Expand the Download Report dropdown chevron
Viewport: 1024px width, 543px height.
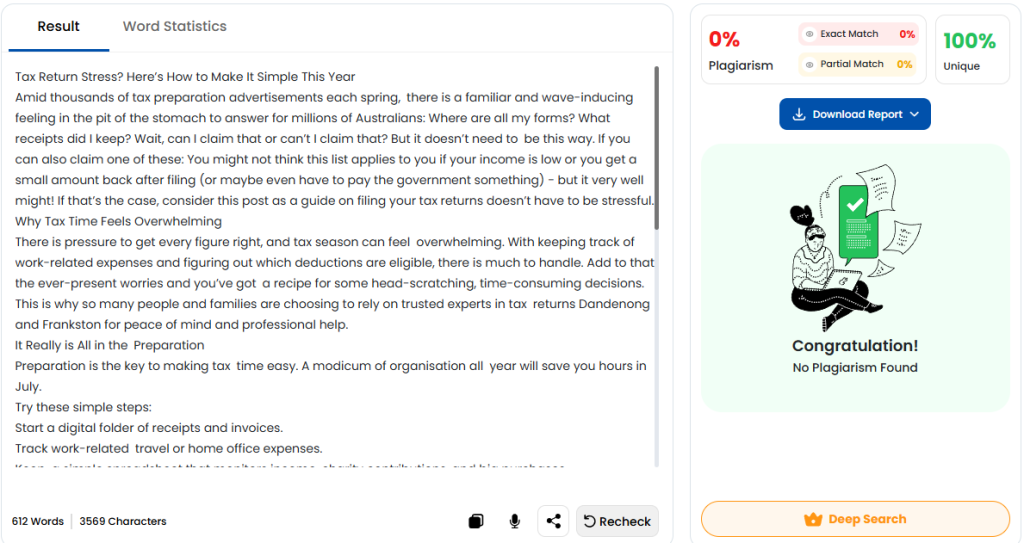[914, 115]
